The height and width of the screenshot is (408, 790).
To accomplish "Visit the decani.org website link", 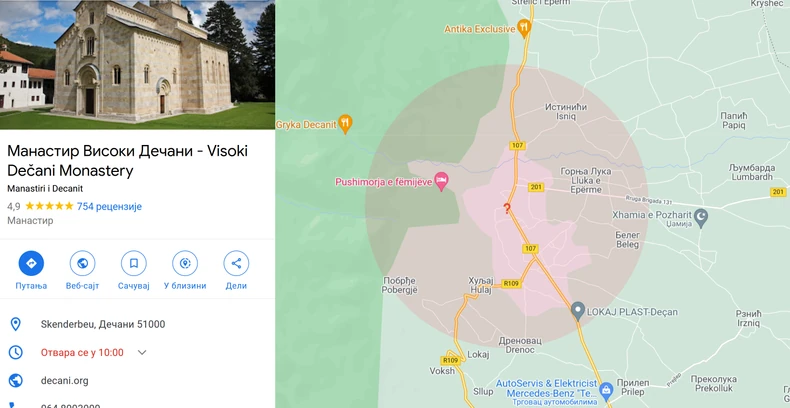I will 64,381.
